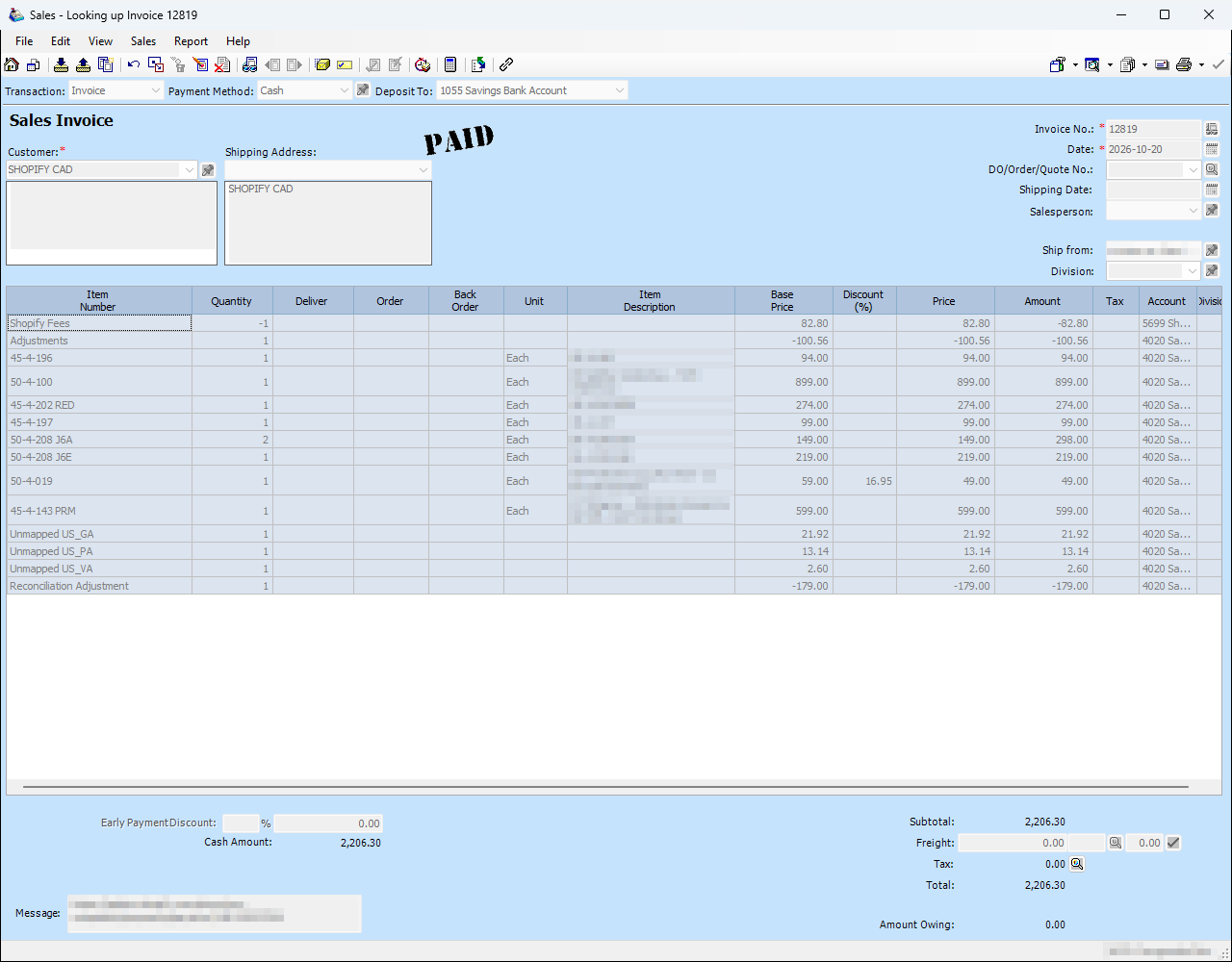Click the E-mail envelope toolbar icon
The height and width of the screenshot is (962, 1232).
pyautogui.click(x=1162, y=64)
